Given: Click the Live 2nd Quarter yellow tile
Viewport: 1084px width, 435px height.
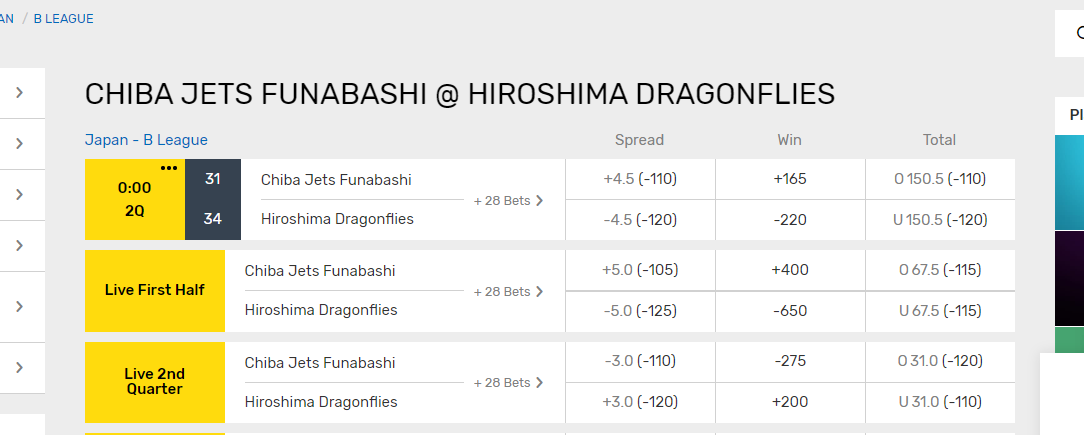Looking at the screenshot, I should [x=155, y=382].
